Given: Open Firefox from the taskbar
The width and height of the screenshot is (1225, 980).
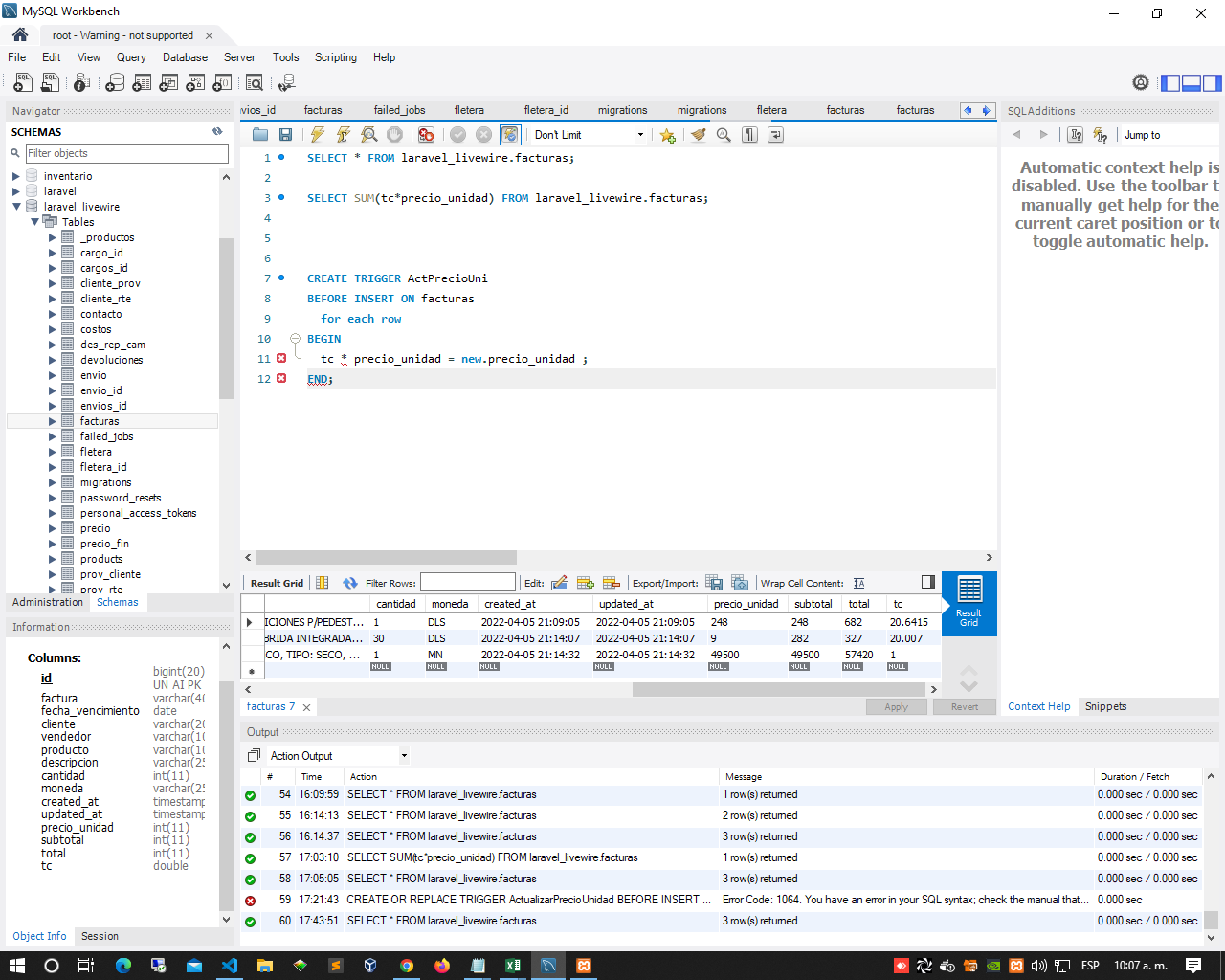Looking at the screenshot, I should pos(441,966).
